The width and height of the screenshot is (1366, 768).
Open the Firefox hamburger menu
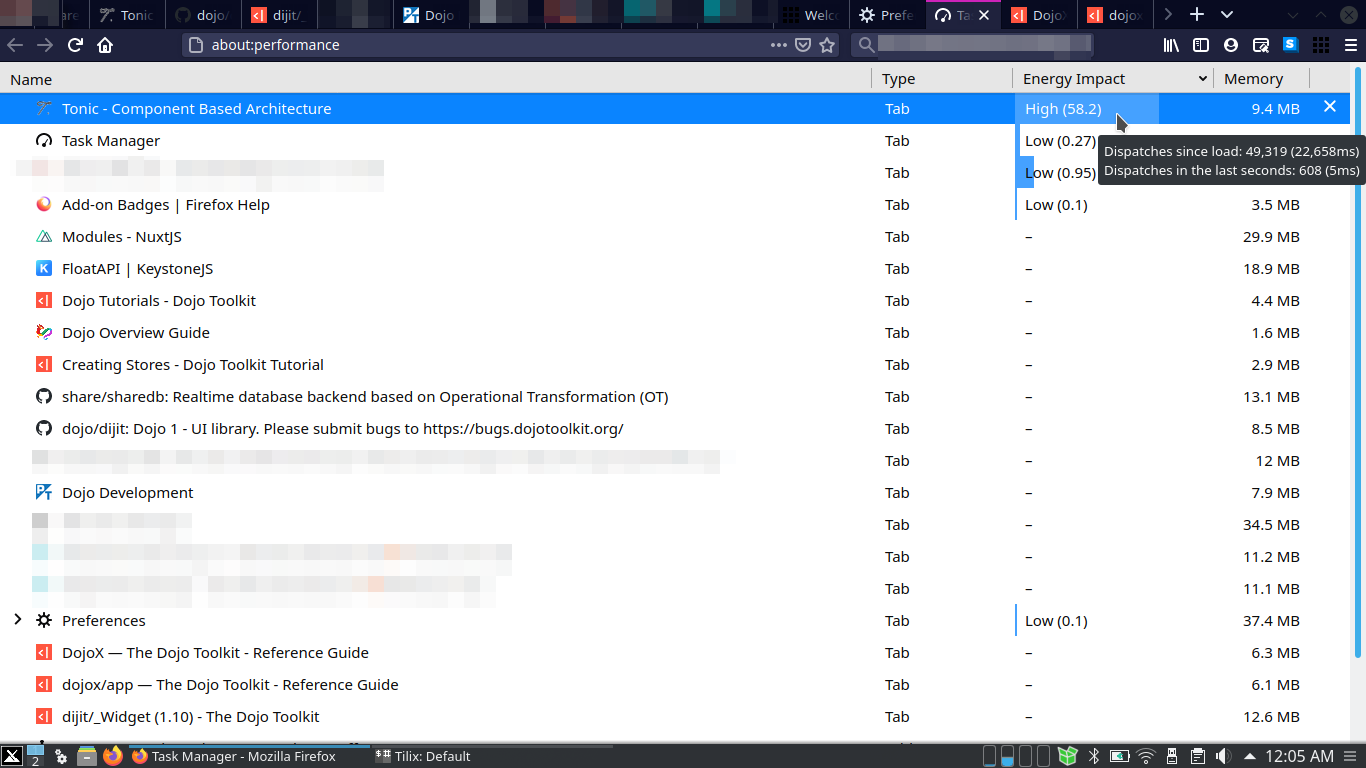point(1351,45)
